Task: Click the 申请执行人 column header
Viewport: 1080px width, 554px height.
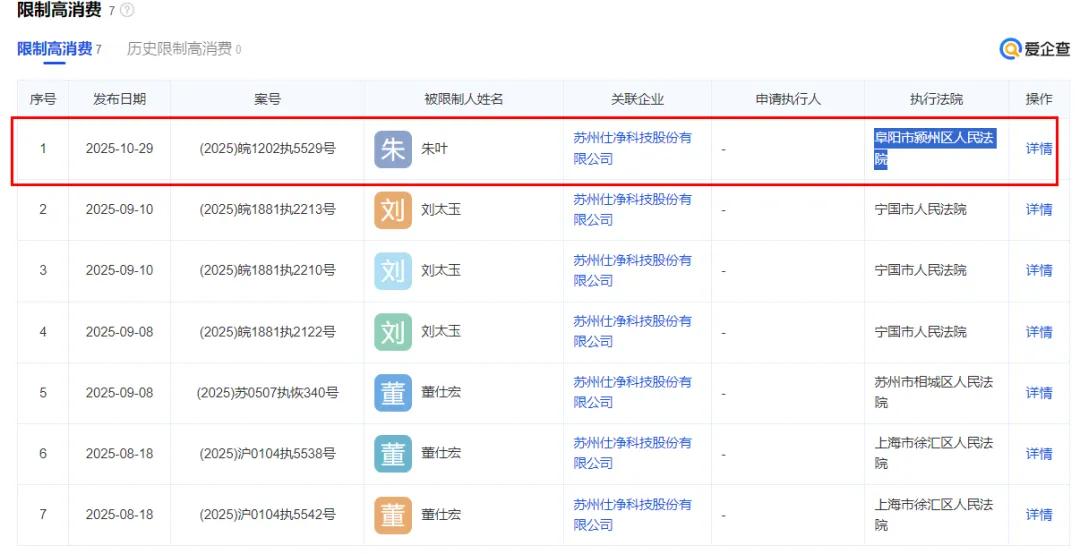Action: tap(788, 99)
